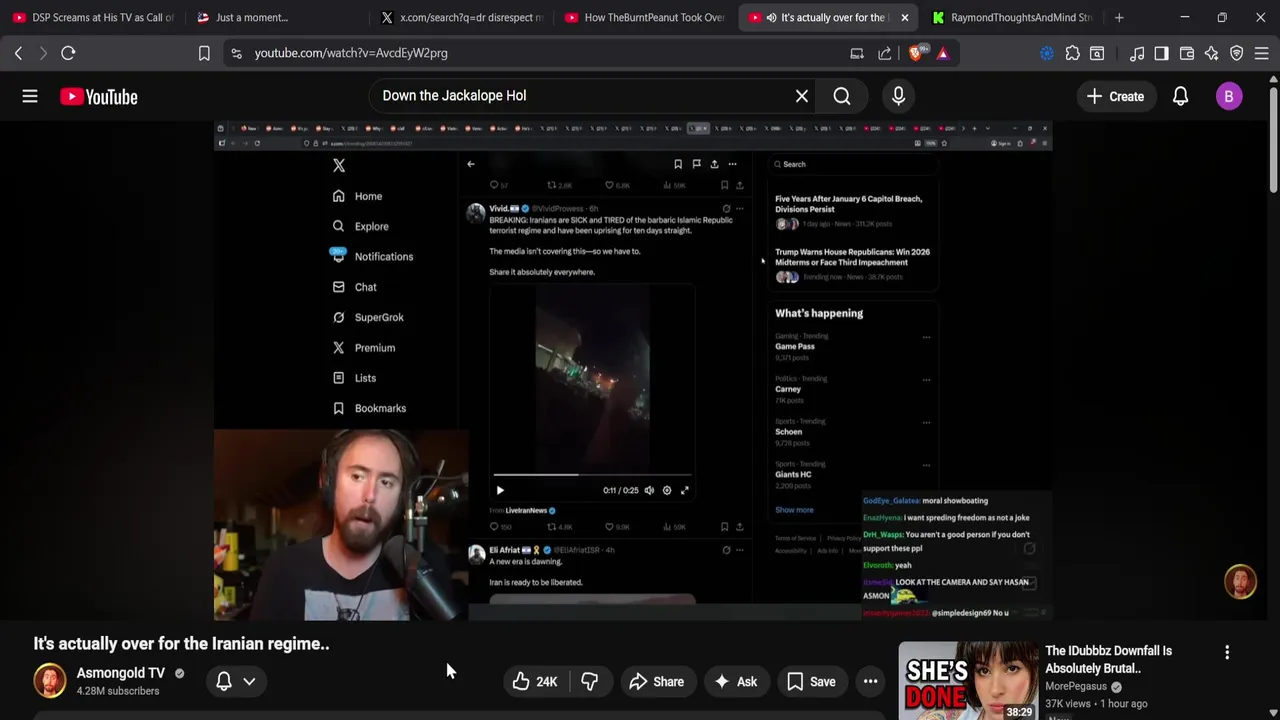This screenshot has width=1280, height=720.
Task: Click '4.28M subscribers' text
Action: pos(118,691)
